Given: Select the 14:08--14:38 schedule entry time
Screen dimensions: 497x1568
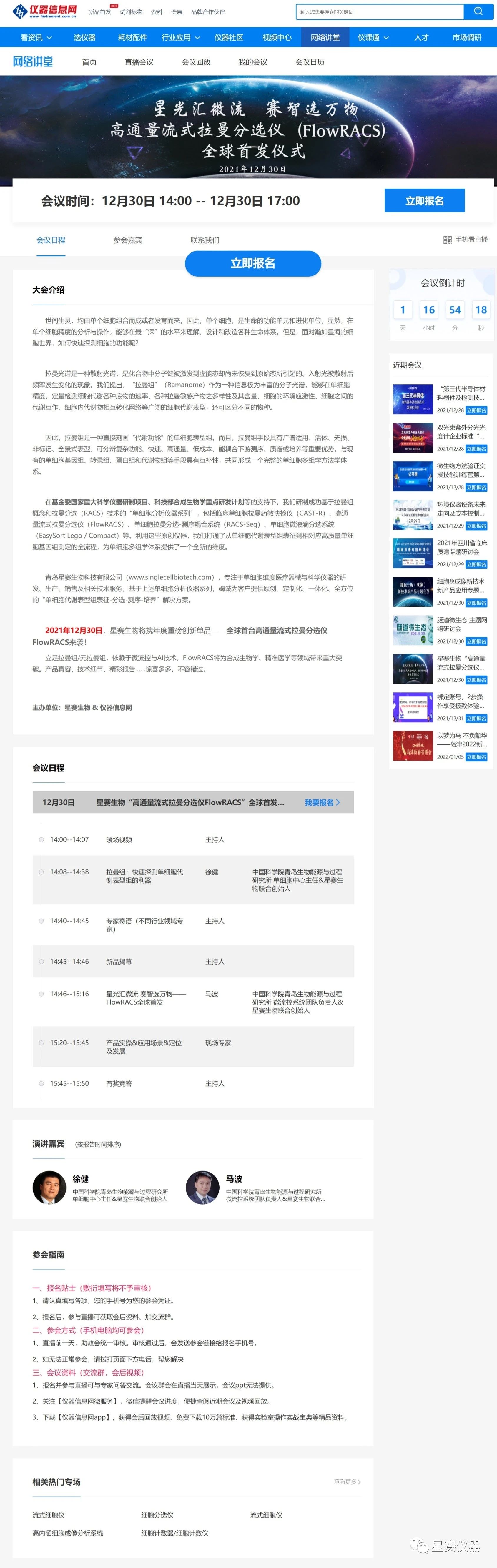Looking at the screenshot, I should click(x=69, y=872).
